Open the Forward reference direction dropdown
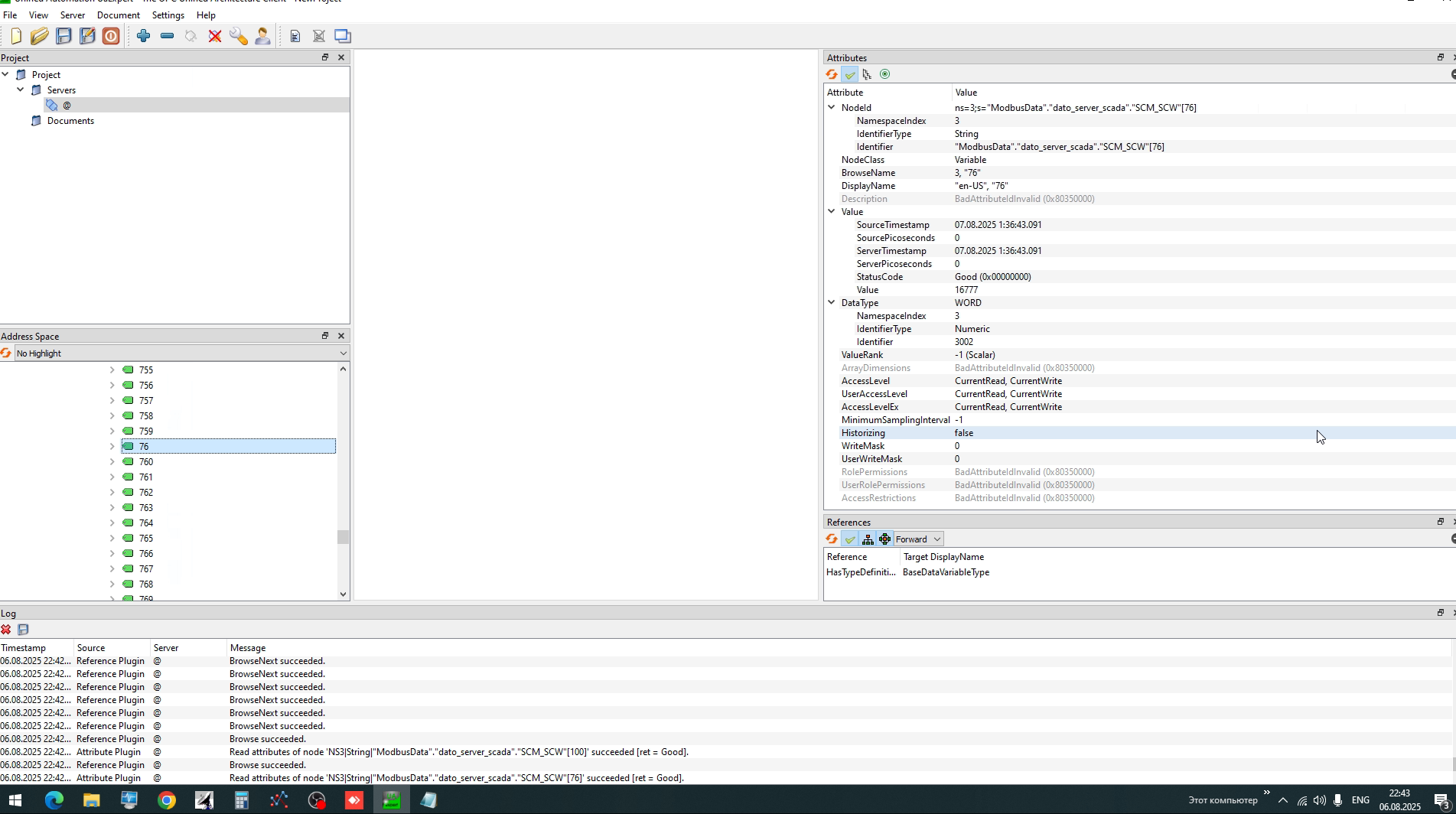 point(918,539)
